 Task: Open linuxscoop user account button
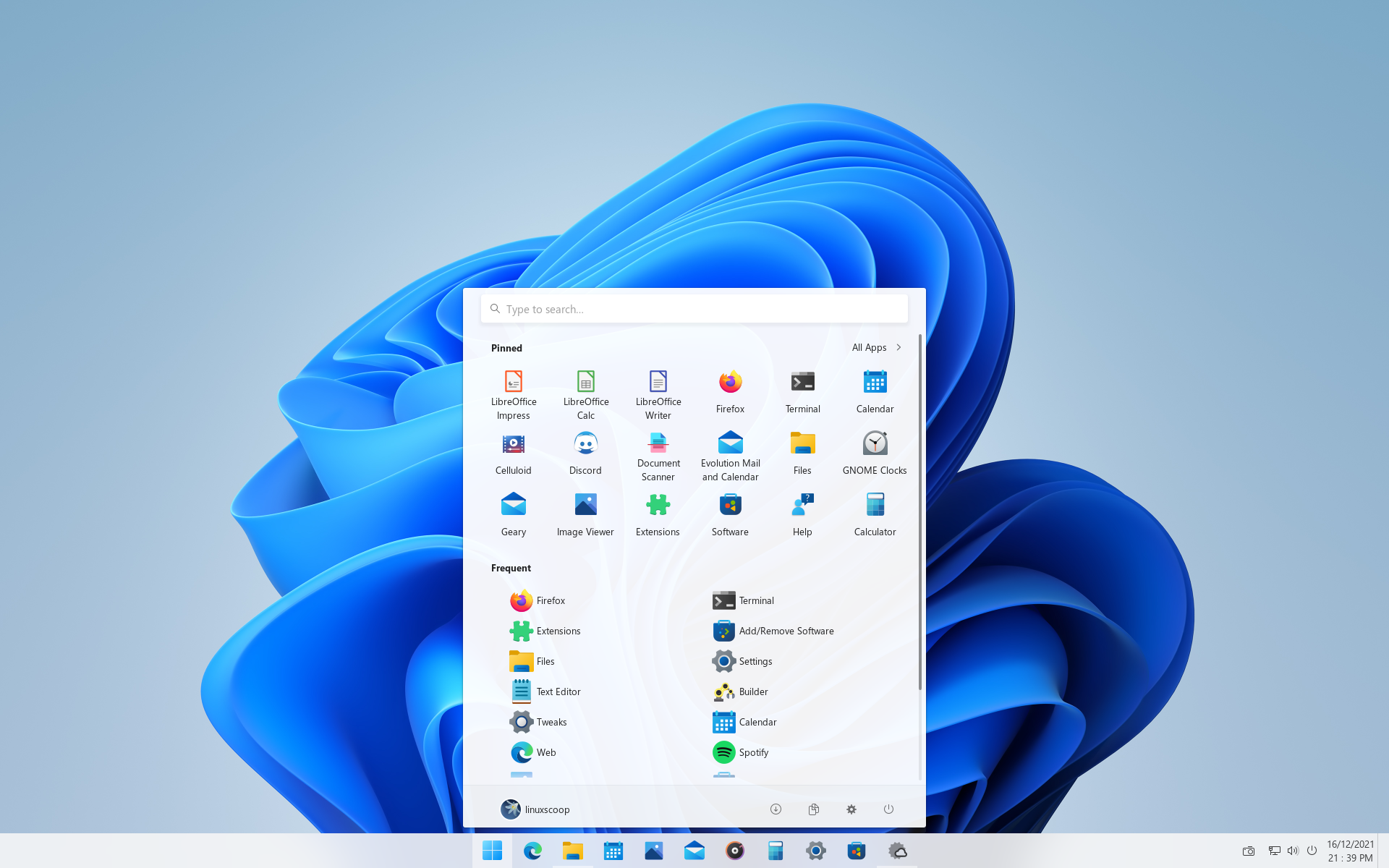(x=535, y=809)
